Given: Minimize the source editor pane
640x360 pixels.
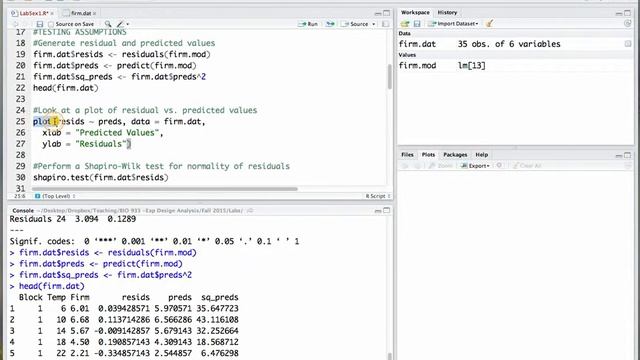Looking at the screenshot, I should tap(378, 13).
